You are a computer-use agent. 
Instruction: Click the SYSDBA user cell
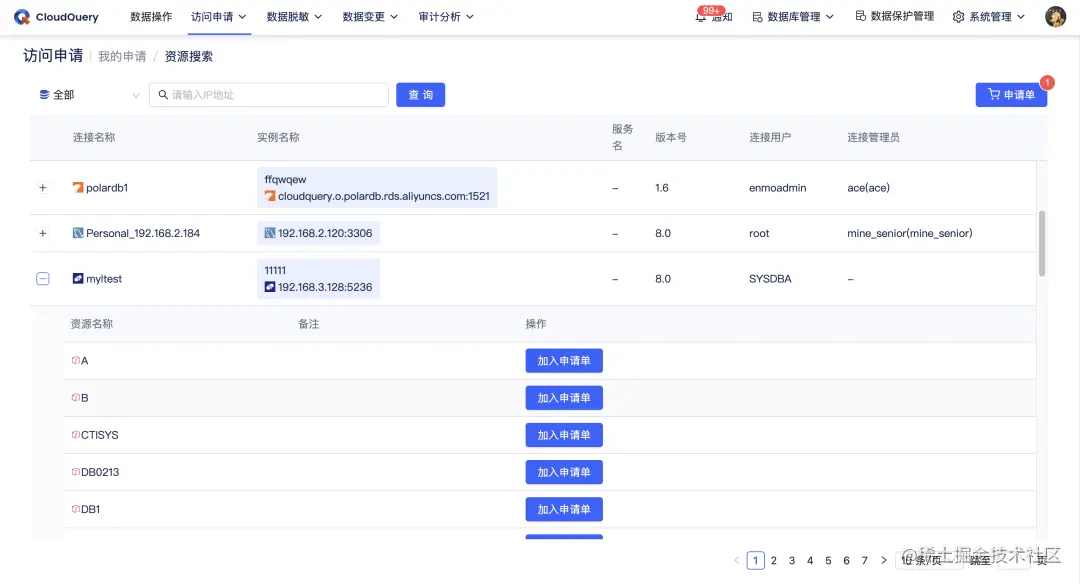click(770, 278)
